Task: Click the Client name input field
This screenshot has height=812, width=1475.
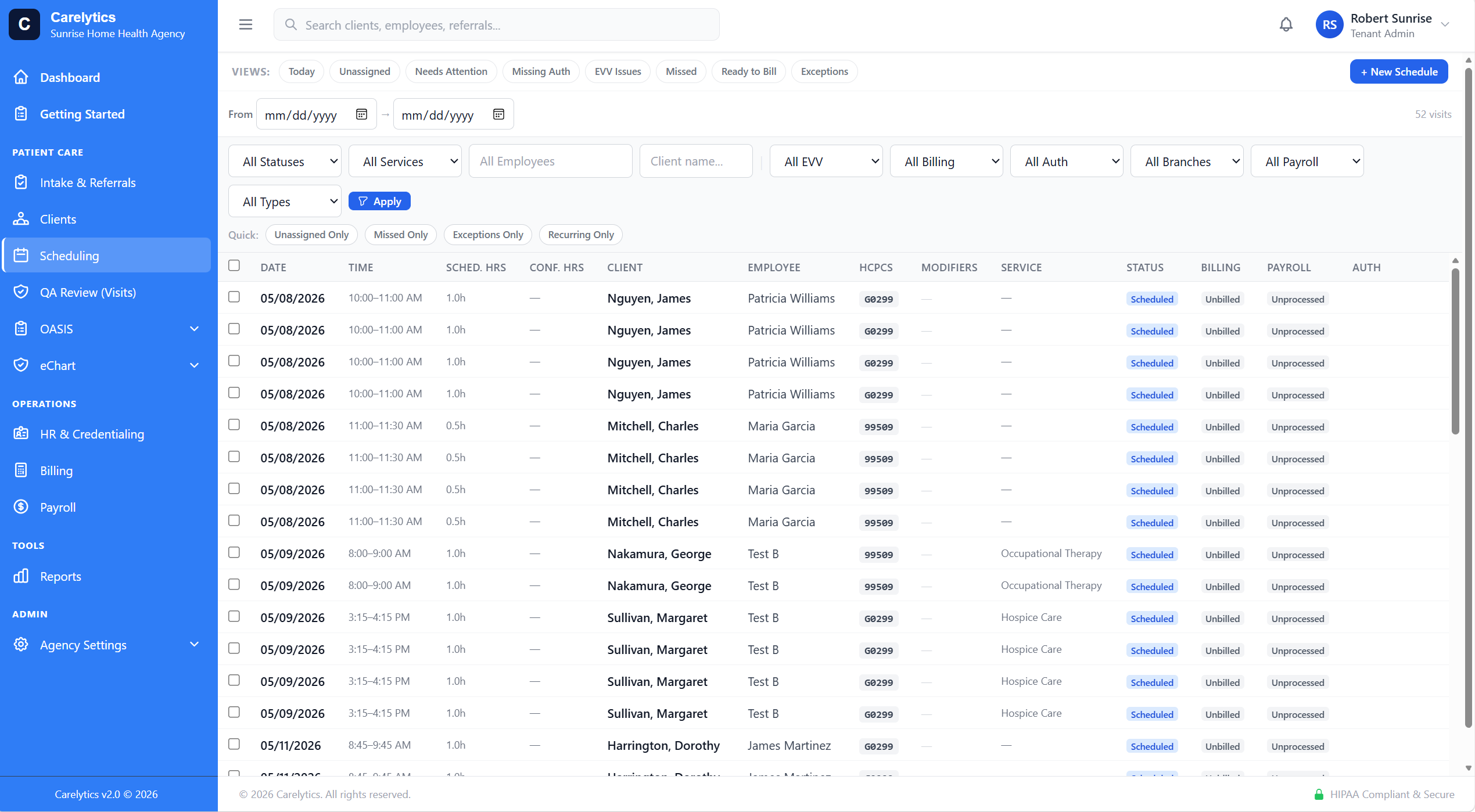Action: pyautogui.click(x=696, y=161)
